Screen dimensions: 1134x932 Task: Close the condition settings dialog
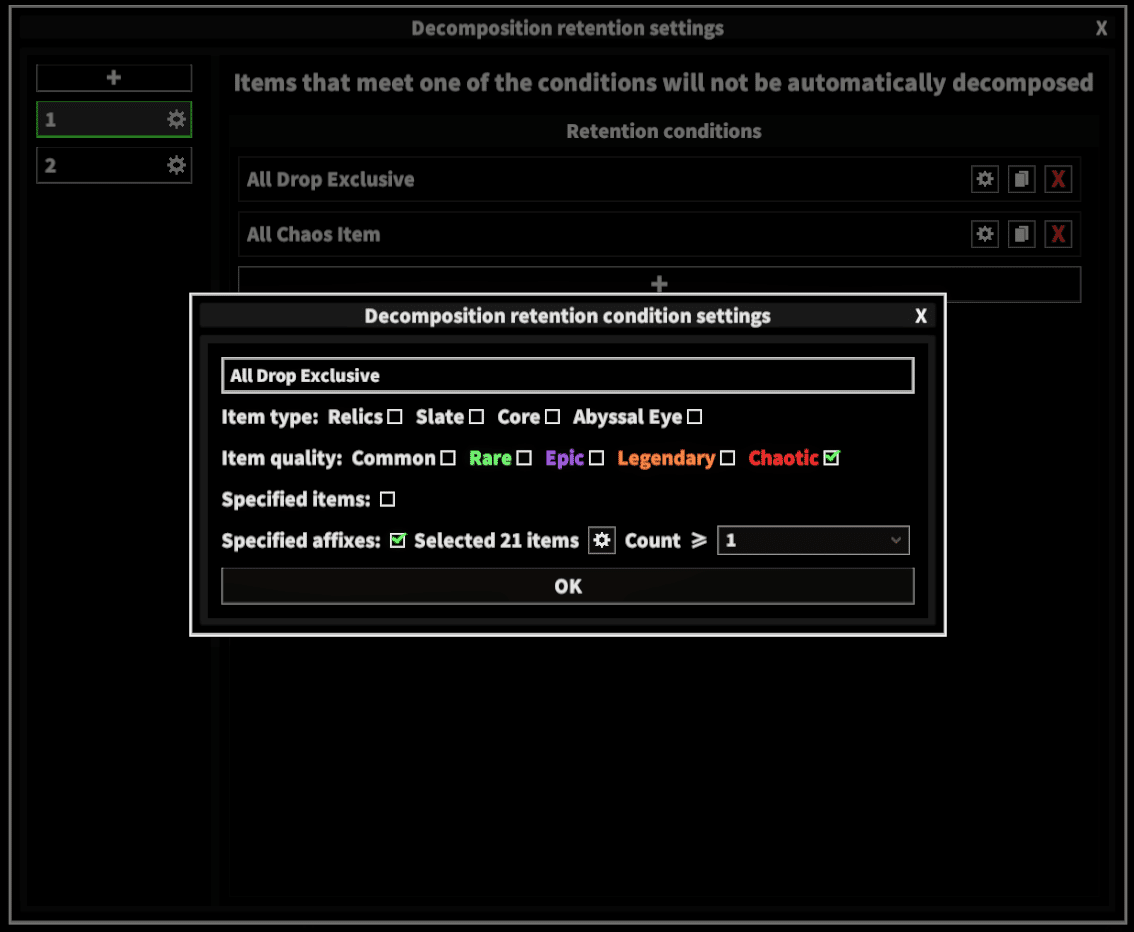pyautogui.click(x=921, y=316)
